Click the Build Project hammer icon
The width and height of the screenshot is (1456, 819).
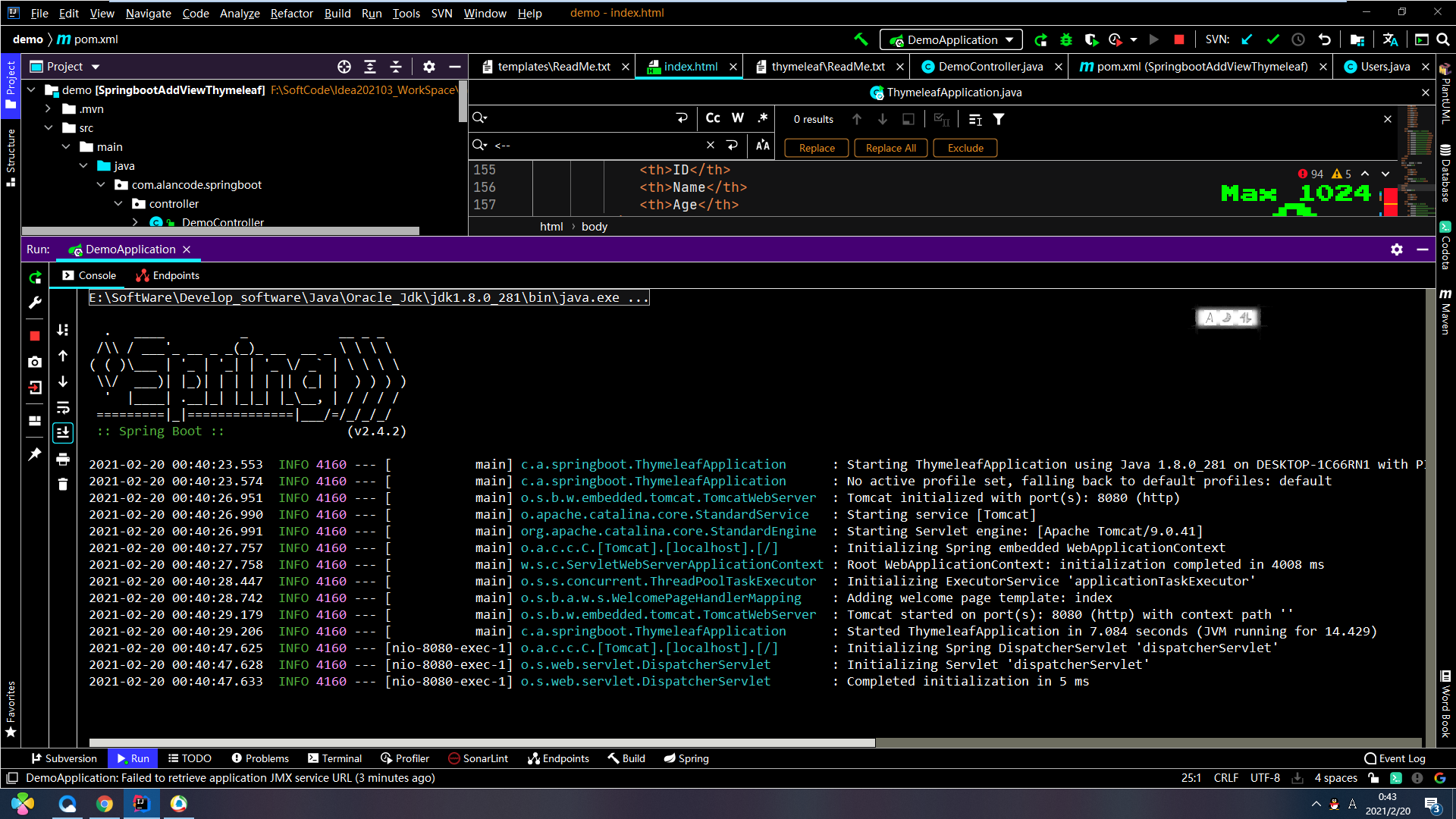[861, 39]
